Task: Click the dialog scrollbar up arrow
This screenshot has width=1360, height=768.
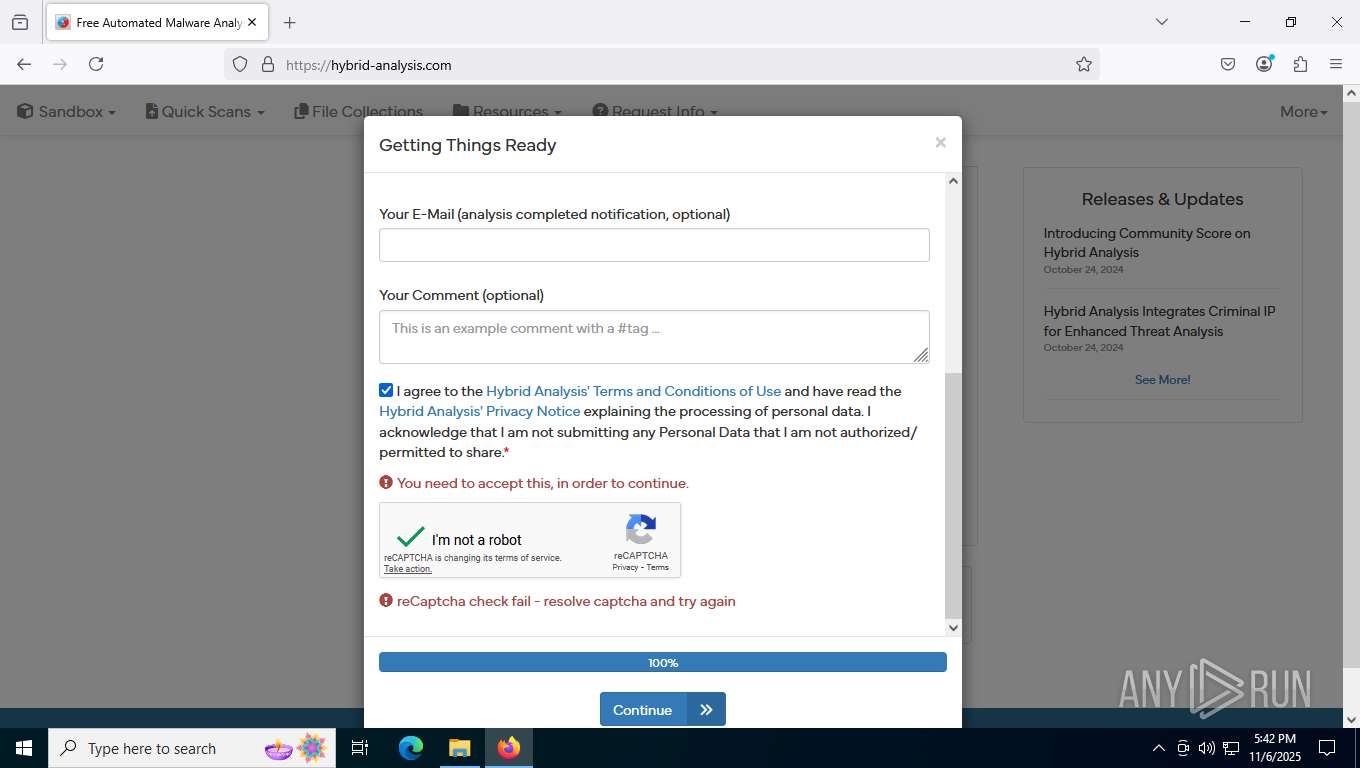Action: tap(953, 181)
